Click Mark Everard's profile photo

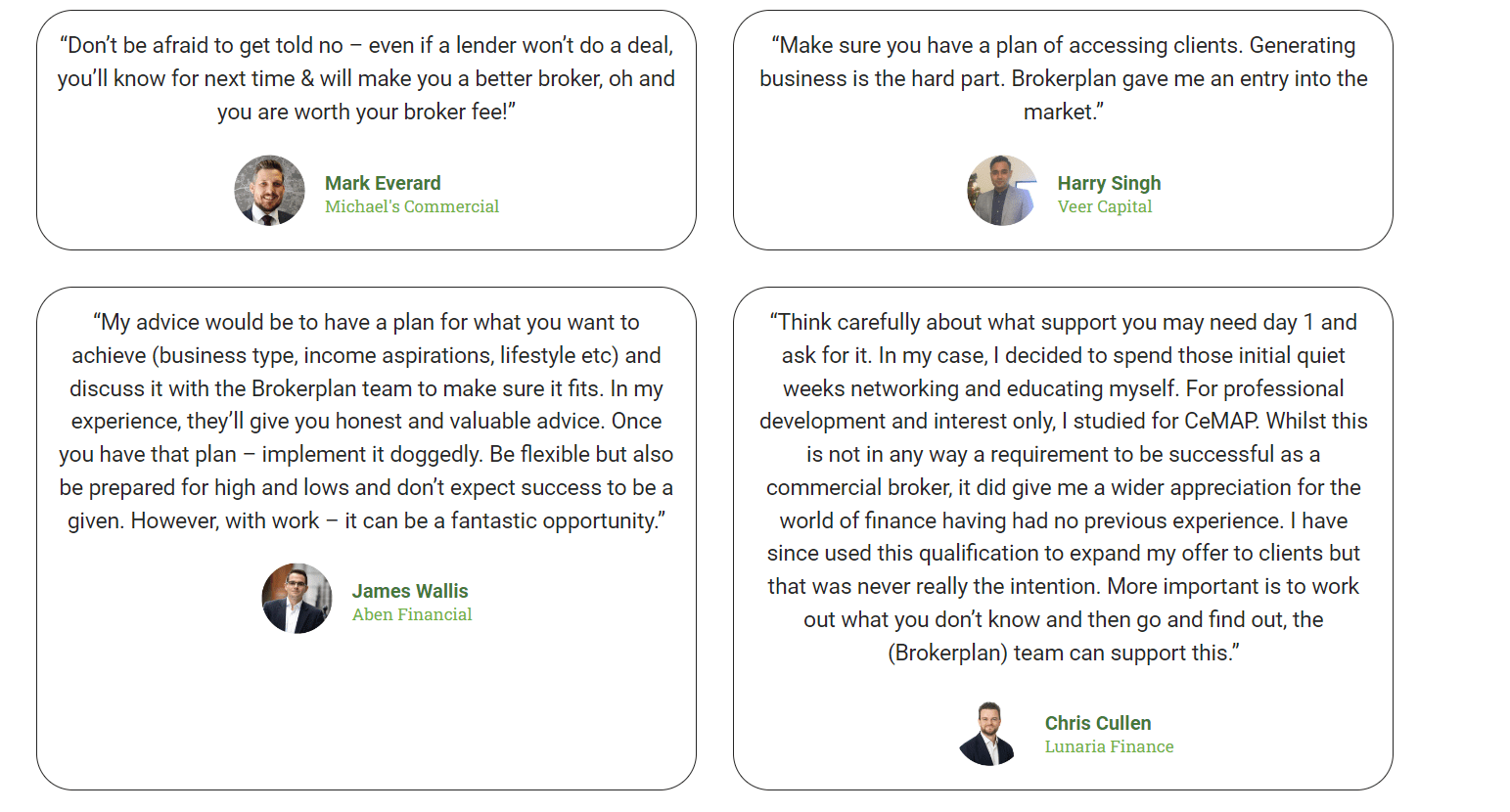coord(269,191)
